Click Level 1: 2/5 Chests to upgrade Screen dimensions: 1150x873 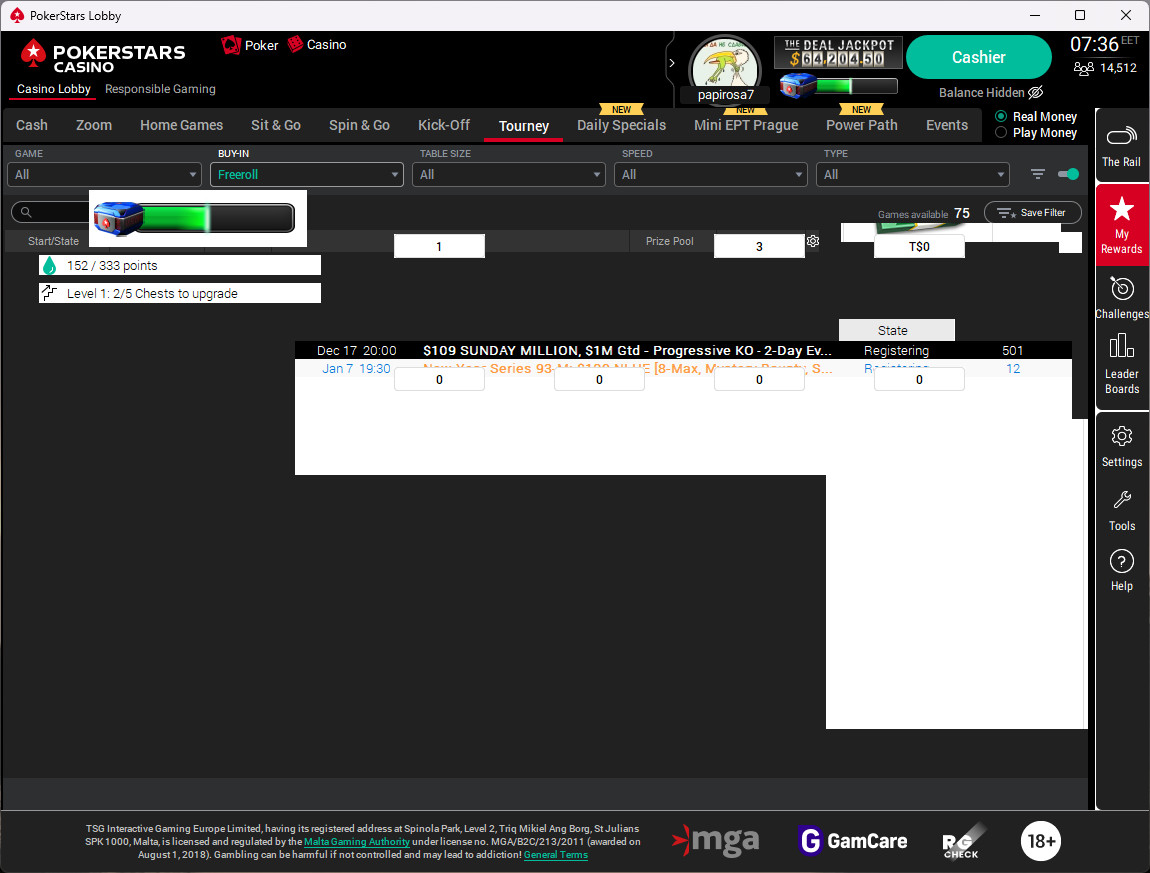152,293
